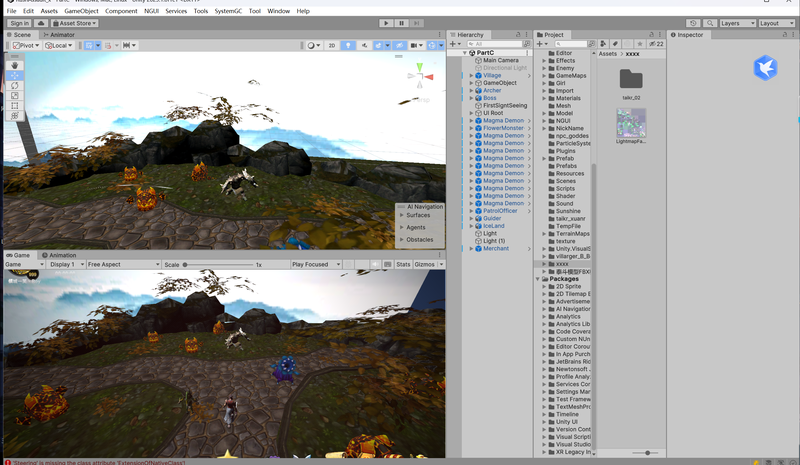Viewport: 800px width, 465px height.
Task: Open the Asset Store dropdown
Action: pos(74,23)
